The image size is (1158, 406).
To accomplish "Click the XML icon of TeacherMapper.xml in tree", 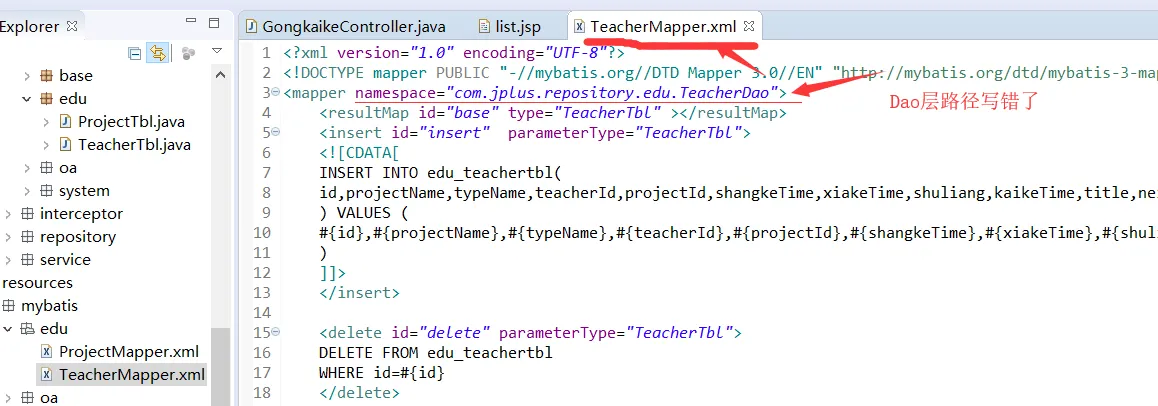I will 46,374.
